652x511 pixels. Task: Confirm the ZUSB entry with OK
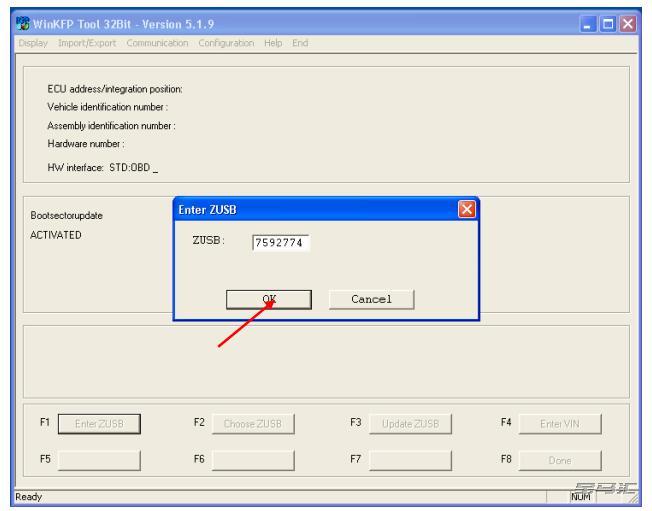[269, 299]
